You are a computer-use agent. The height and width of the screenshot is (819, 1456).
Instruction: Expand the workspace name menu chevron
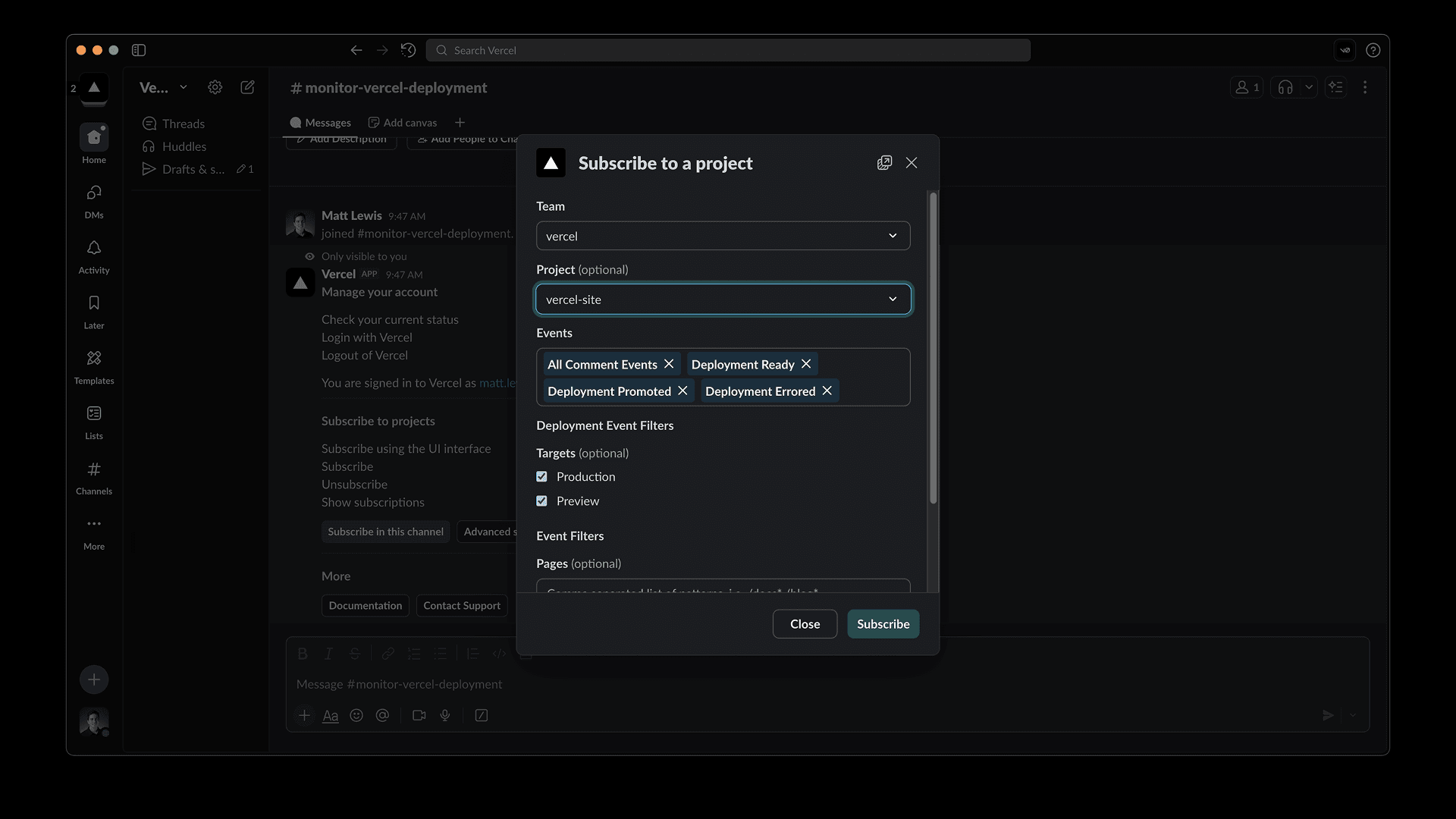[x=183, y=88]
